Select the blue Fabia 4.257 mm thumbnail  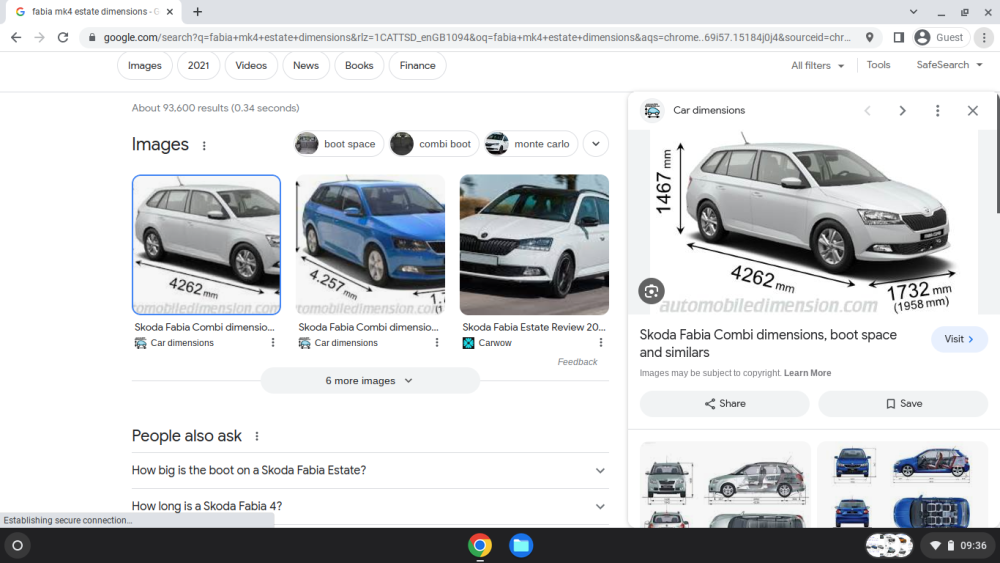tap(371, 245)
